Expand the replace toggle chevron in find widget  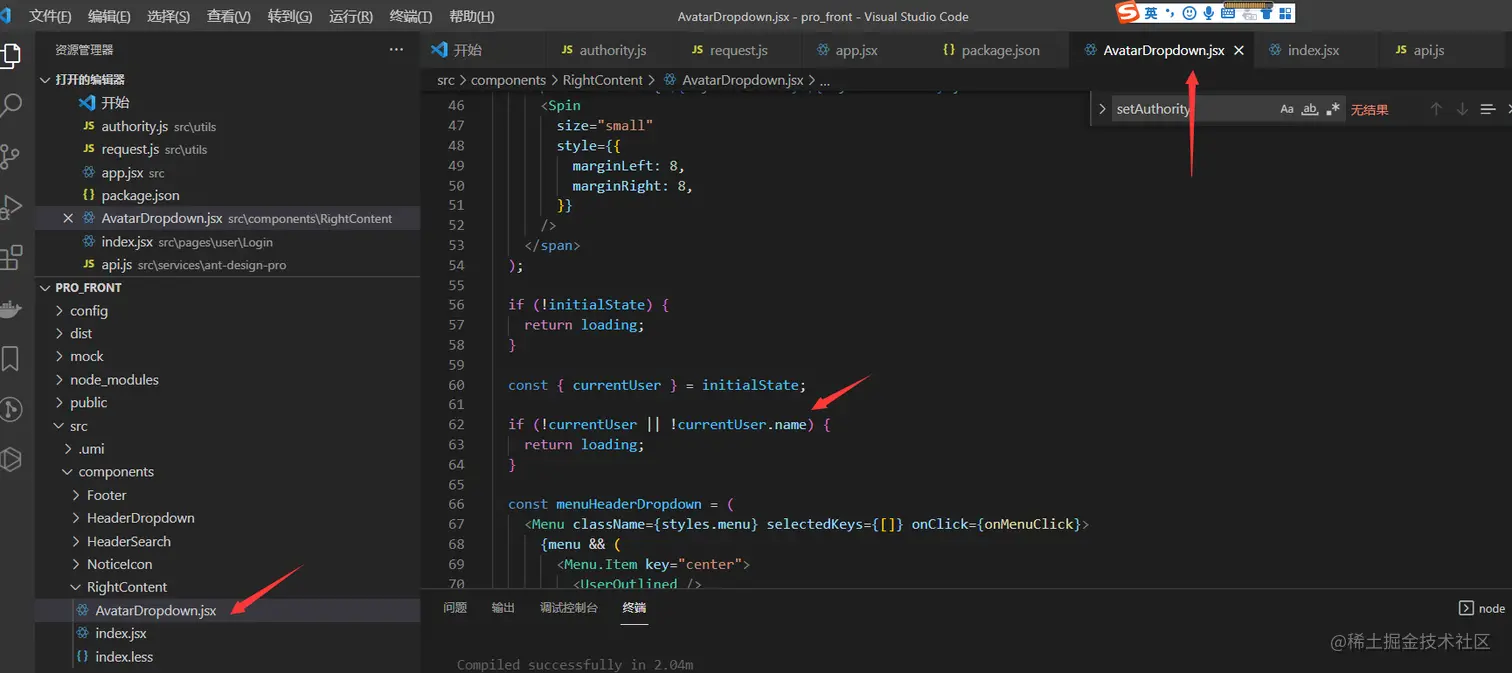tap(1102, 109)
